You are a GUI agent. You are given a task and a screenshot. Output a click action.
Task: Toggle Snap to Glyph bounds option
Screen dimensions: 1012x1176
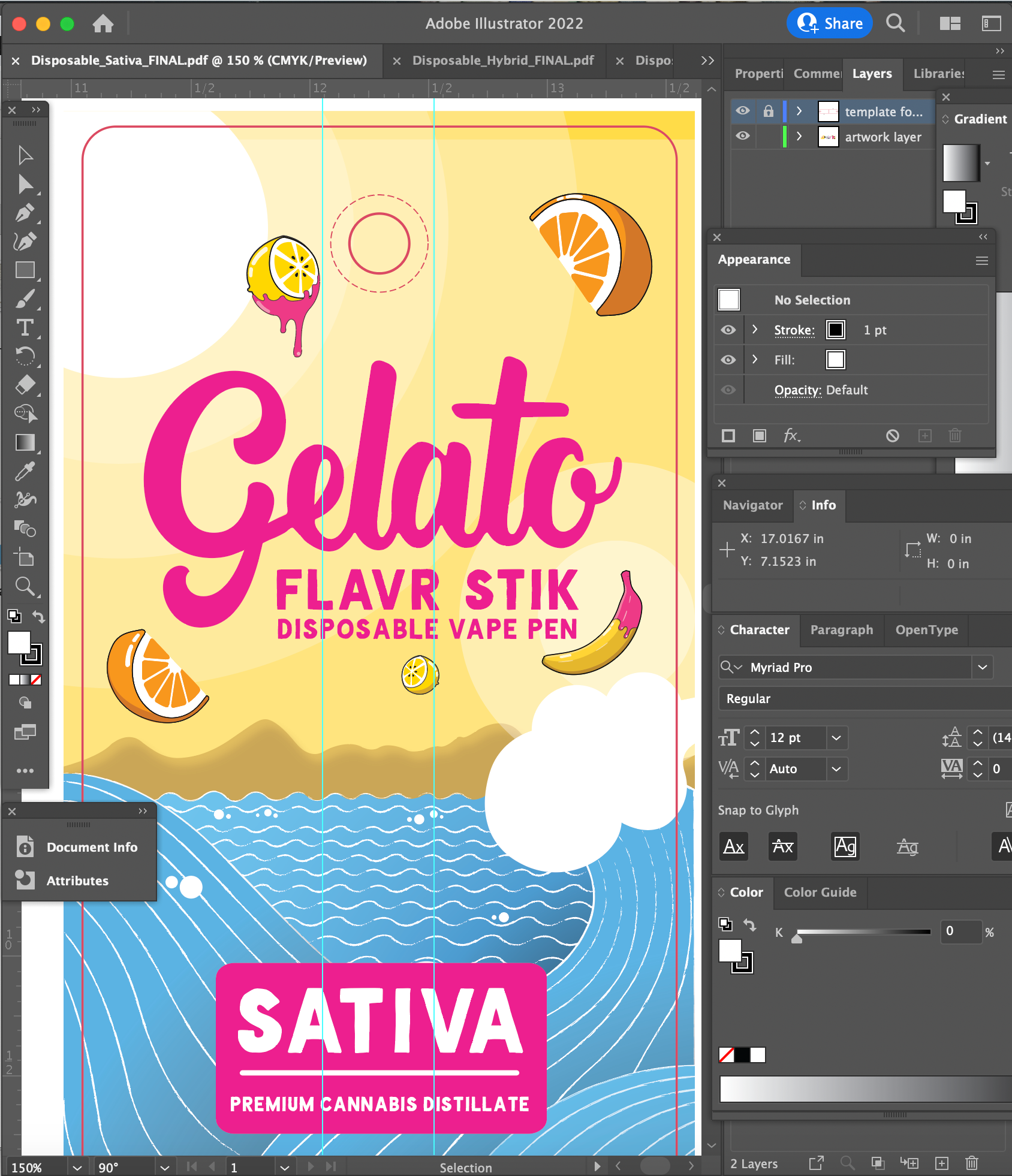coord(845,846)
